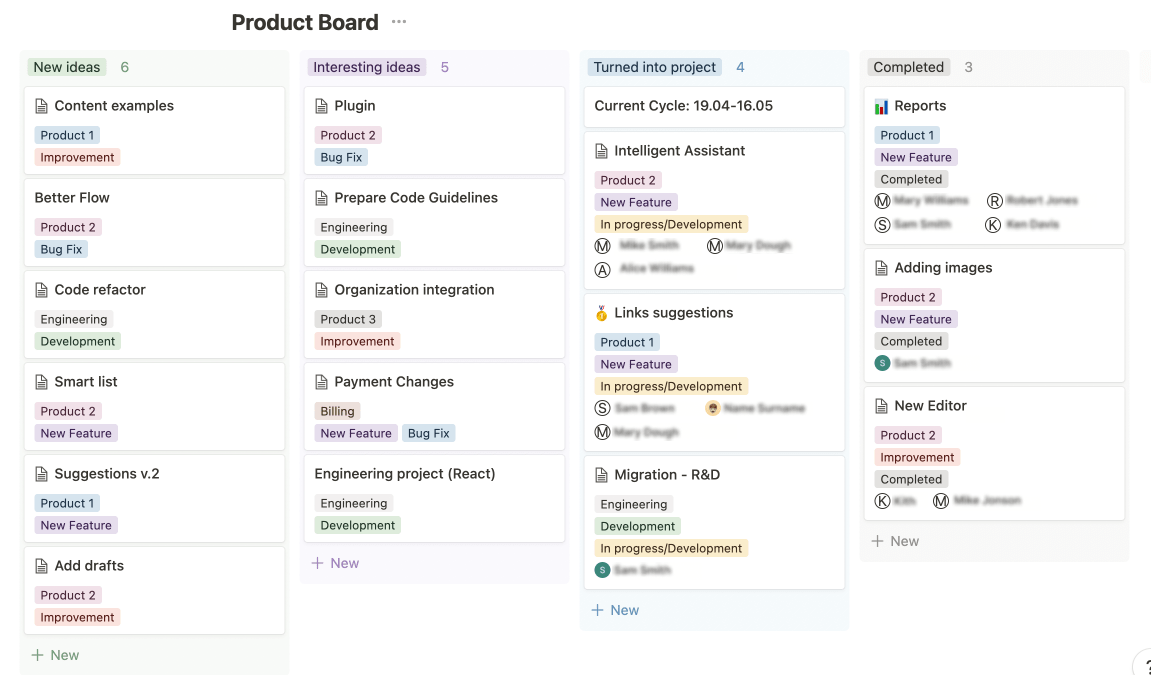Add a new card under Interesting ideas
The height and width of the screenshot is (675, 1151).
335,563
